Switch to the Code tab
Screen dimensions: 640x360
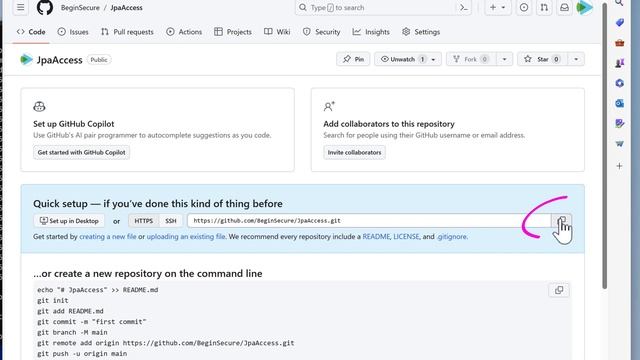(31, 32)
